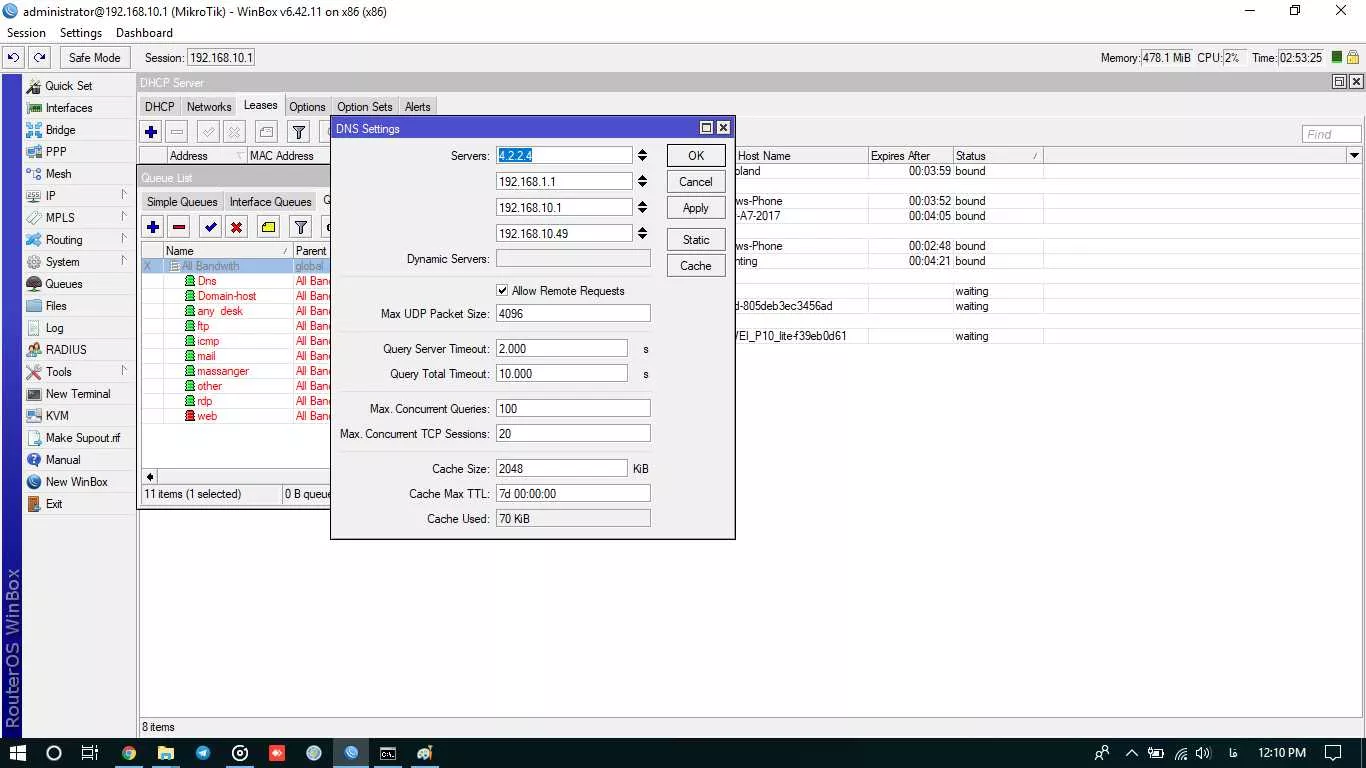The image size is (1366, 768).
Task: Open Static DNS entries
Action: pyautogui.click(x=696, y=240)
